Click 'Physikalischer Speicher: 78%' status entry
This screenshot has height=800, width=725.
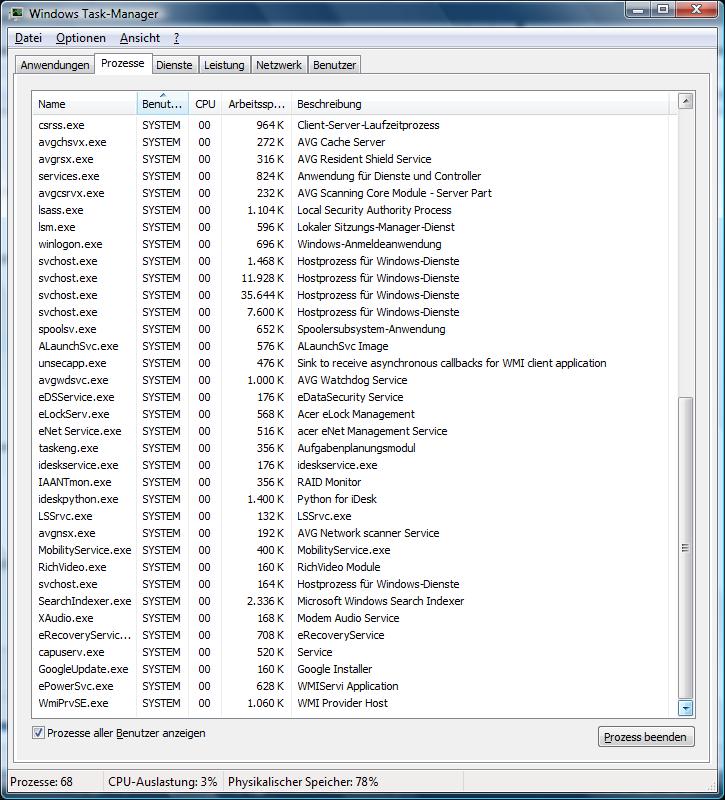tap(303, 782)
